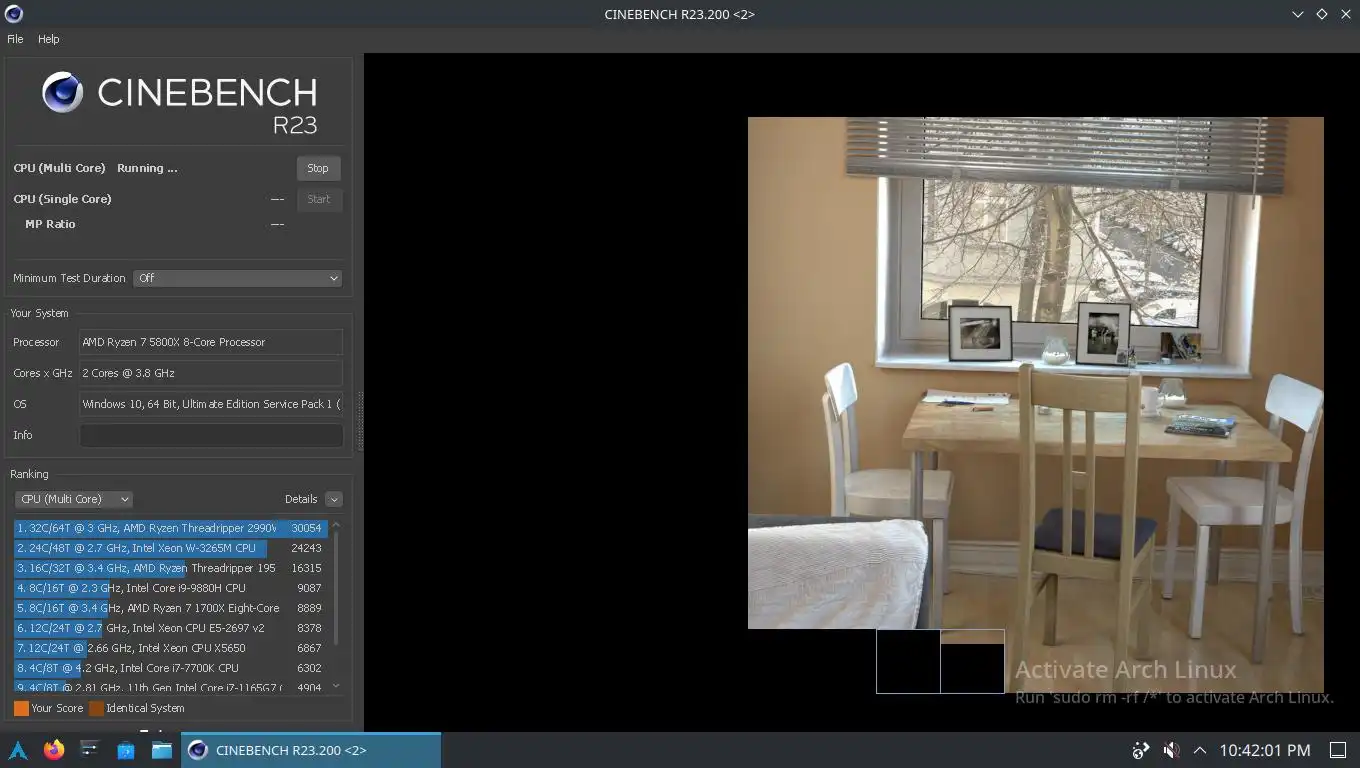Click the CINEBENCH R23.200 taskbar entry
The height and width of the screenshot is (768, 1360).
click(311, 750)
